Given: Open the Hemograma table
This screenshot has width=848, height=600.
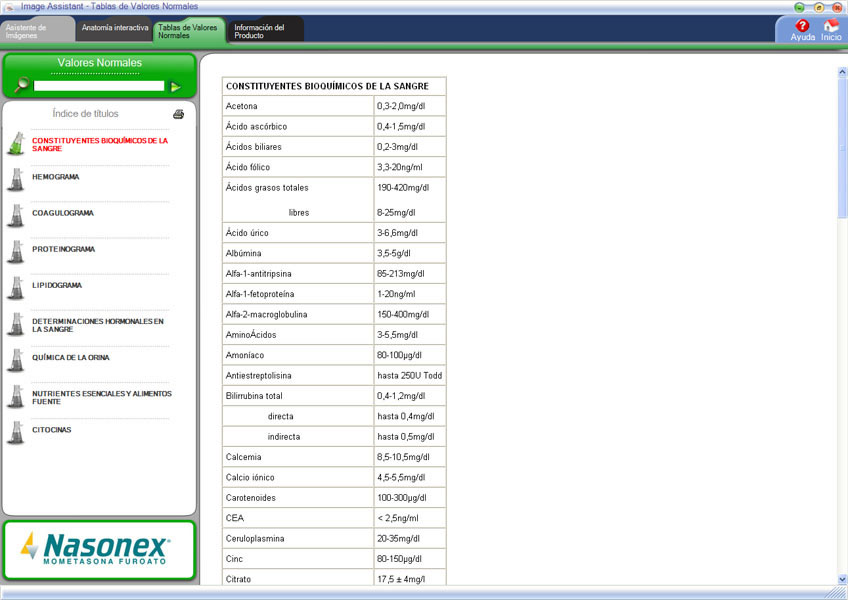Looking at the screenshot, I should [x=56, y=177].
